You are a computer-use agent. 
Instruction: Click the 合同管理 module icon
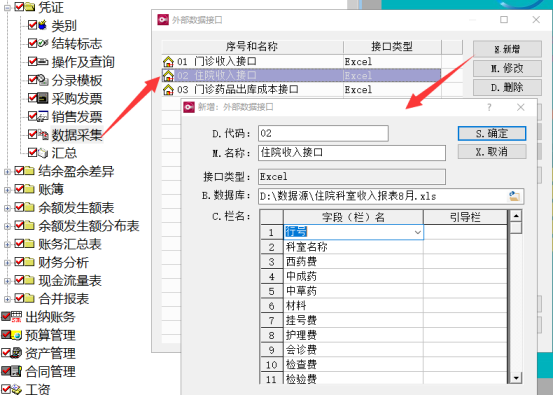coord(17,371)
